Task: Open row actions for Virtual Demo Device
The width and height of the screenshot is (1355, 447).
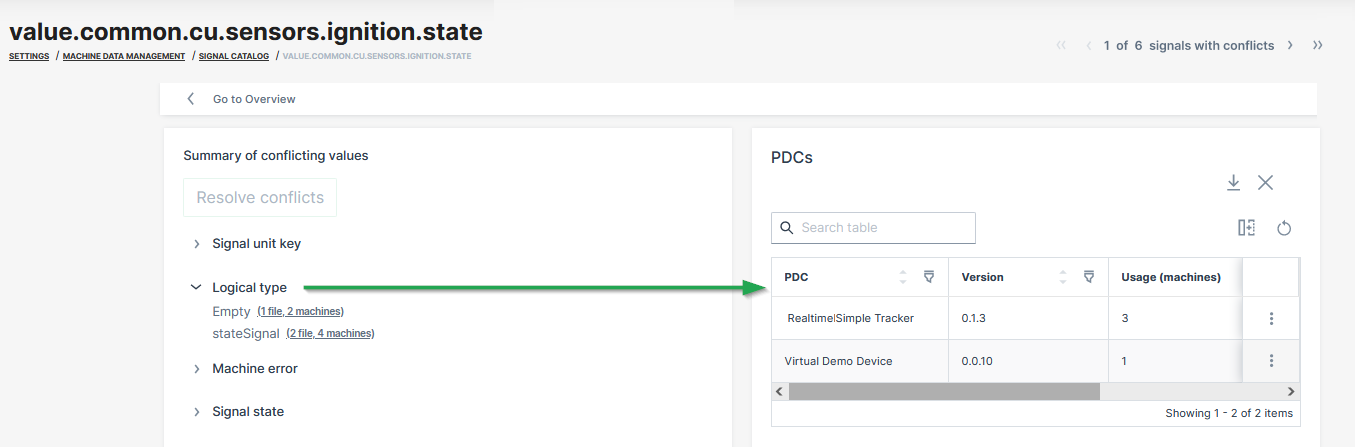Action: (x=1271, y=361)
